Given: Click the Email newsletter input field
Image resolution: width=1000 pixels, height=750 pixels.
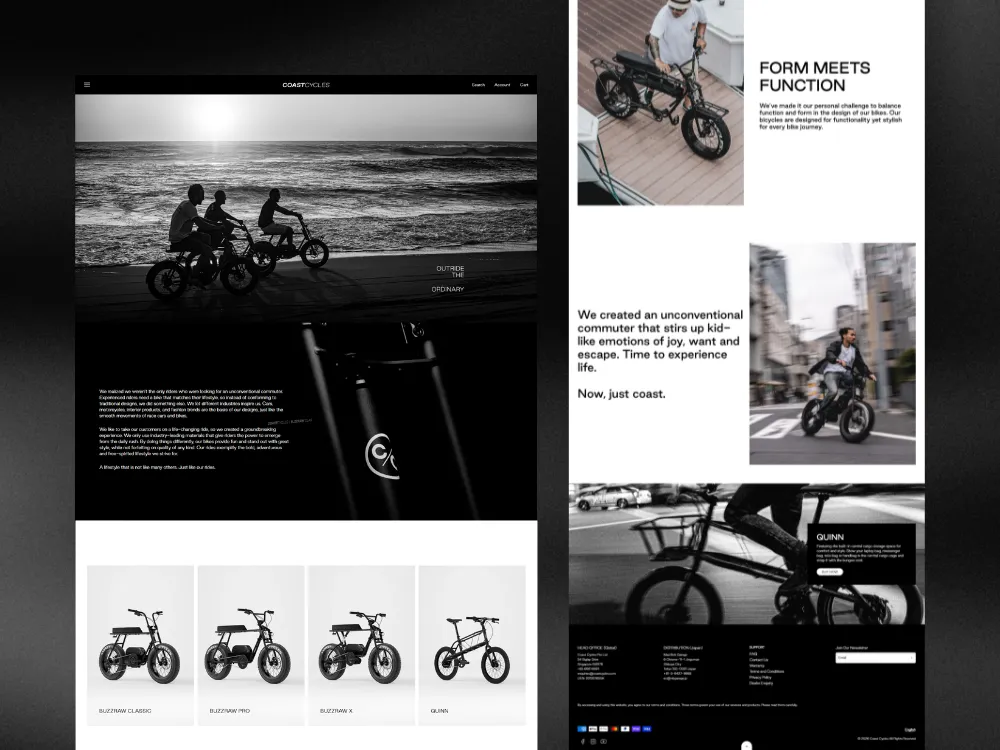Looking at the screenshot, I should (875, 658).
